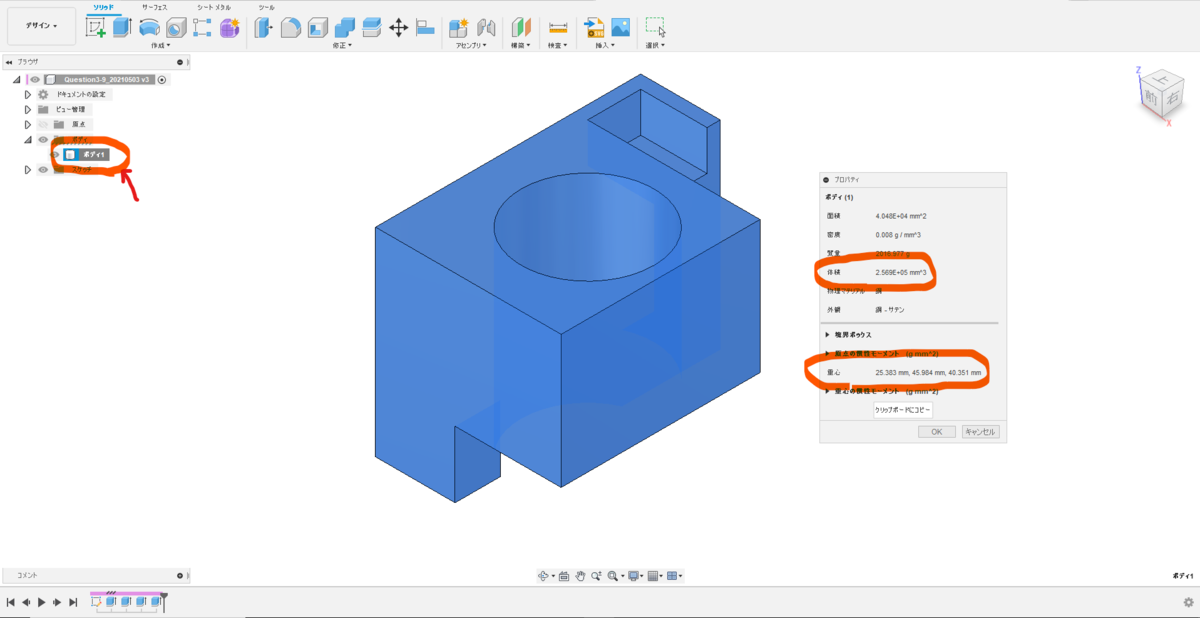1200x618 pixels.
Task: Click the Insert Canvas image icon
Action: pyautogui.click(x=621, y=28)
